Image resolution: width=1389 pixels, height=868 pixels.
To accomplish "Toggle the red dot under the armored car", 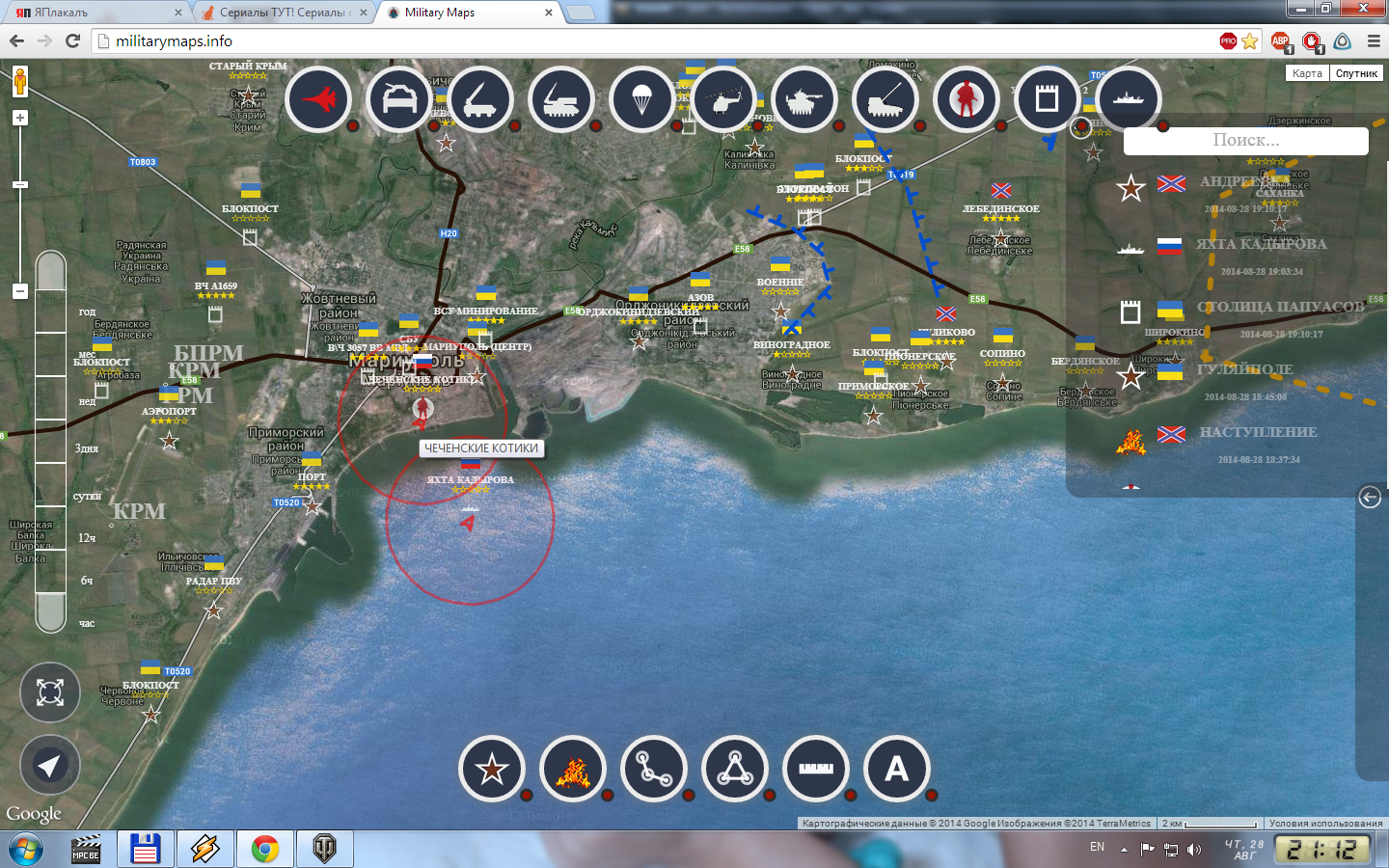I will coord(434,126).
